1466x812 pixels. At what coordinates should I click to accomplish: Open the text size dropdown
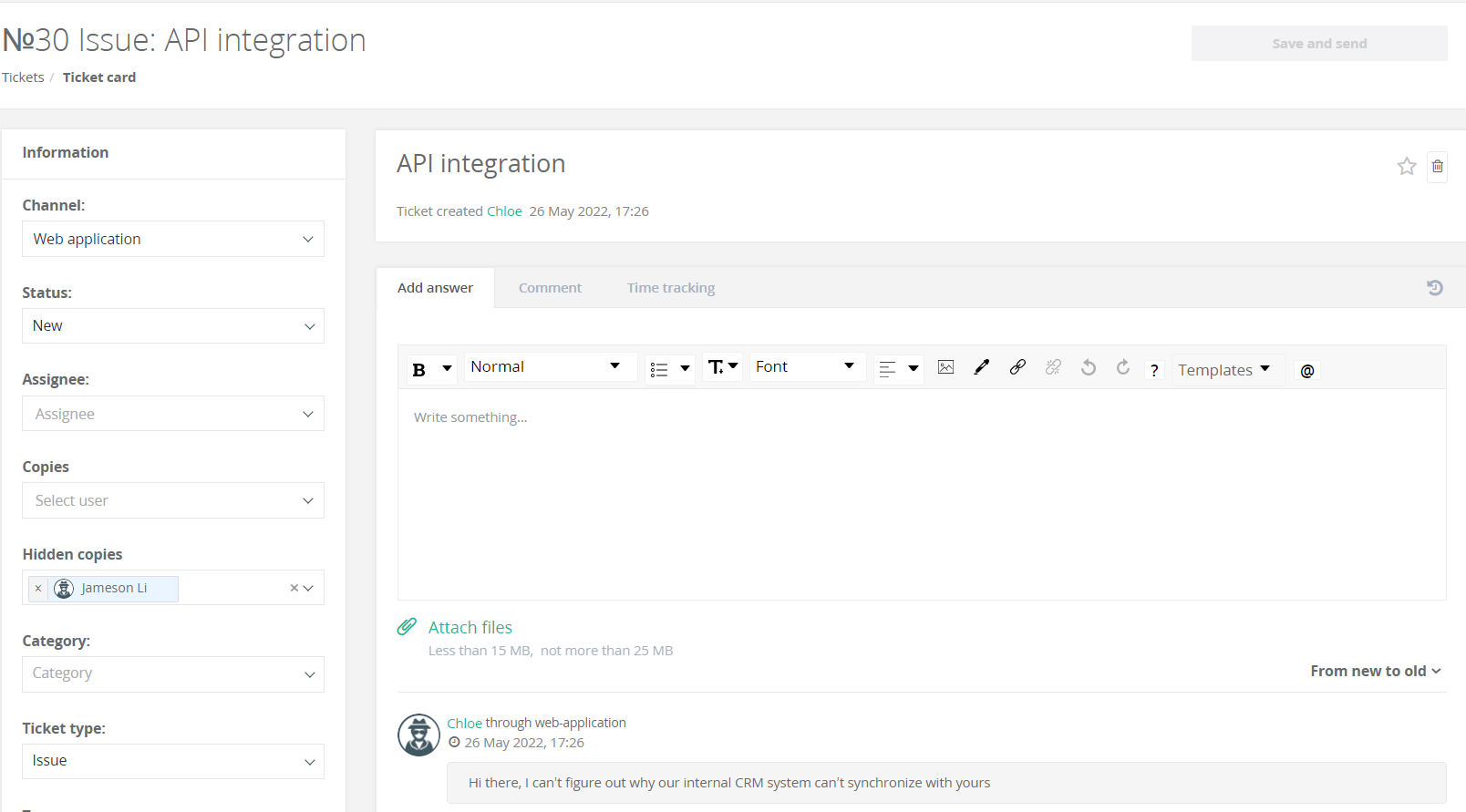723,366
